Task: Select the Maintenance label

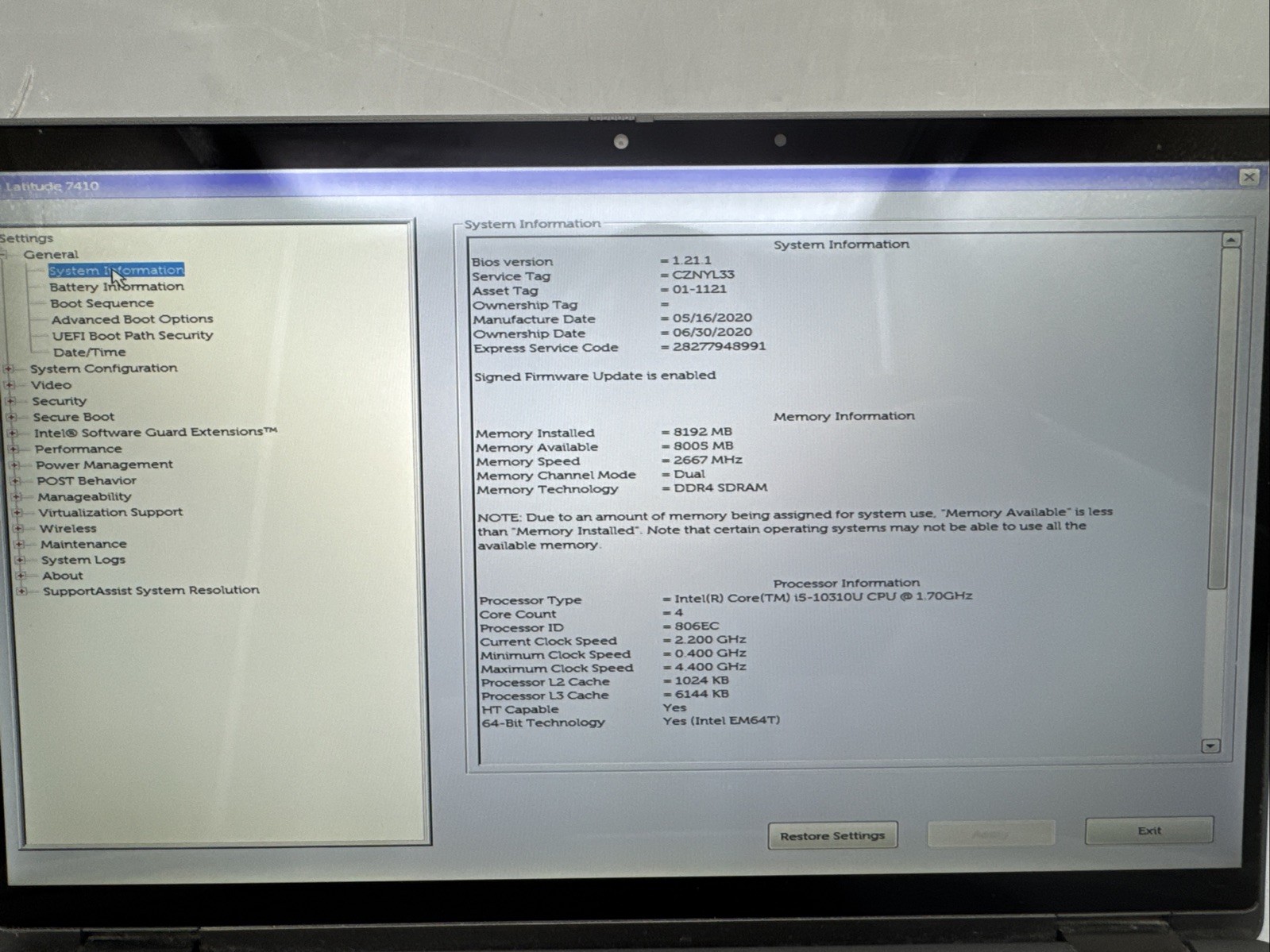Action: click(x=83, y=544)
